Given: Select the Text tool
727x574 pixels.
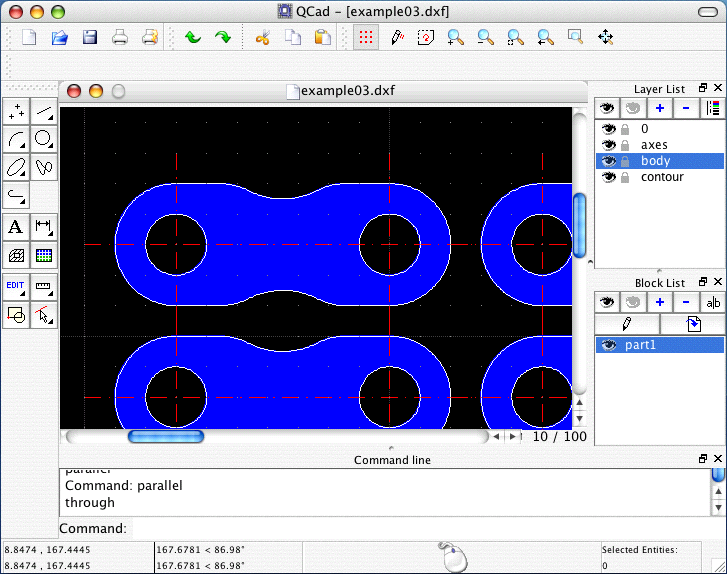Looking at the screenshot, I should tap(16, 227).
